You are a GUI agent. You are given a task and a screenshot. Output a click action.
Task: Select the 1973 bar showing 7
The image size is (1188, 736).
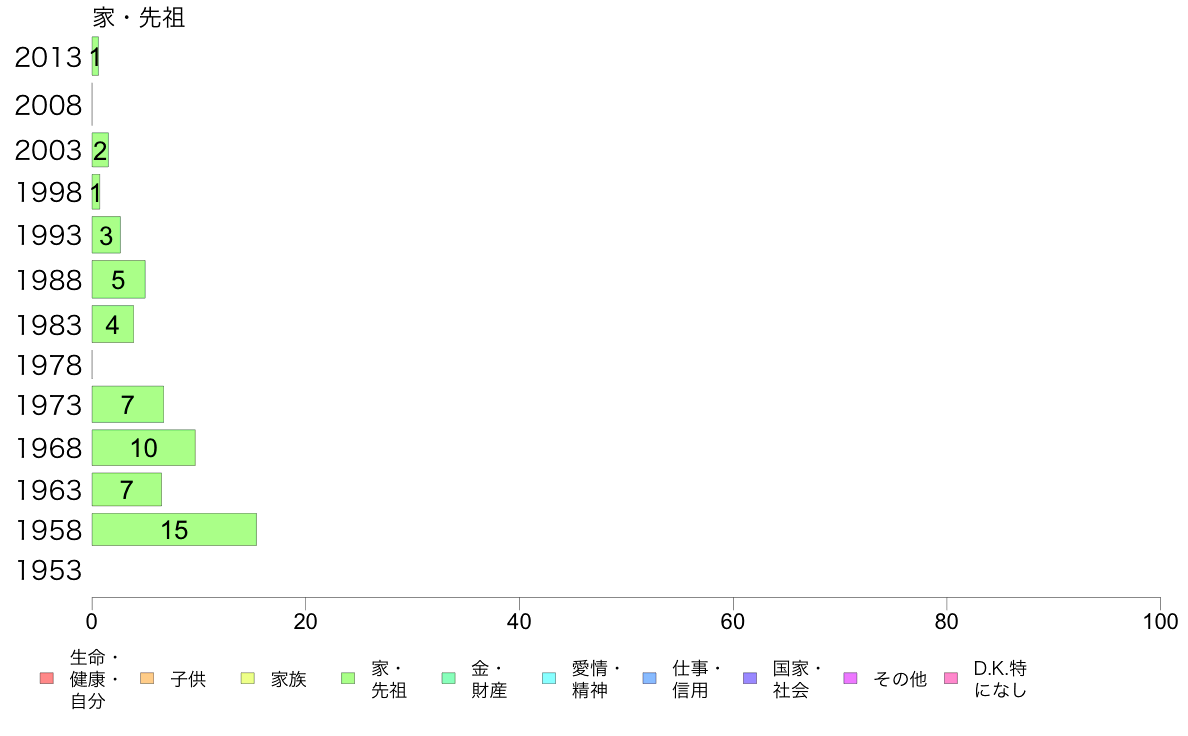tap(128, 405)
